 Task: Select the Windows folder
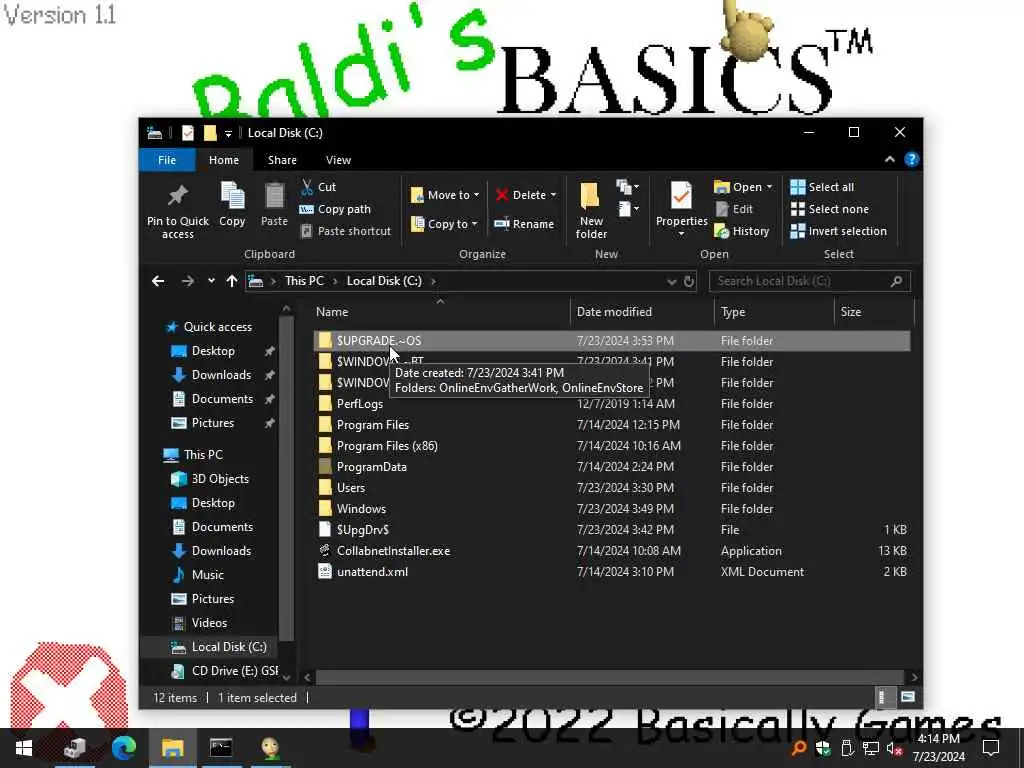point(612,509)
